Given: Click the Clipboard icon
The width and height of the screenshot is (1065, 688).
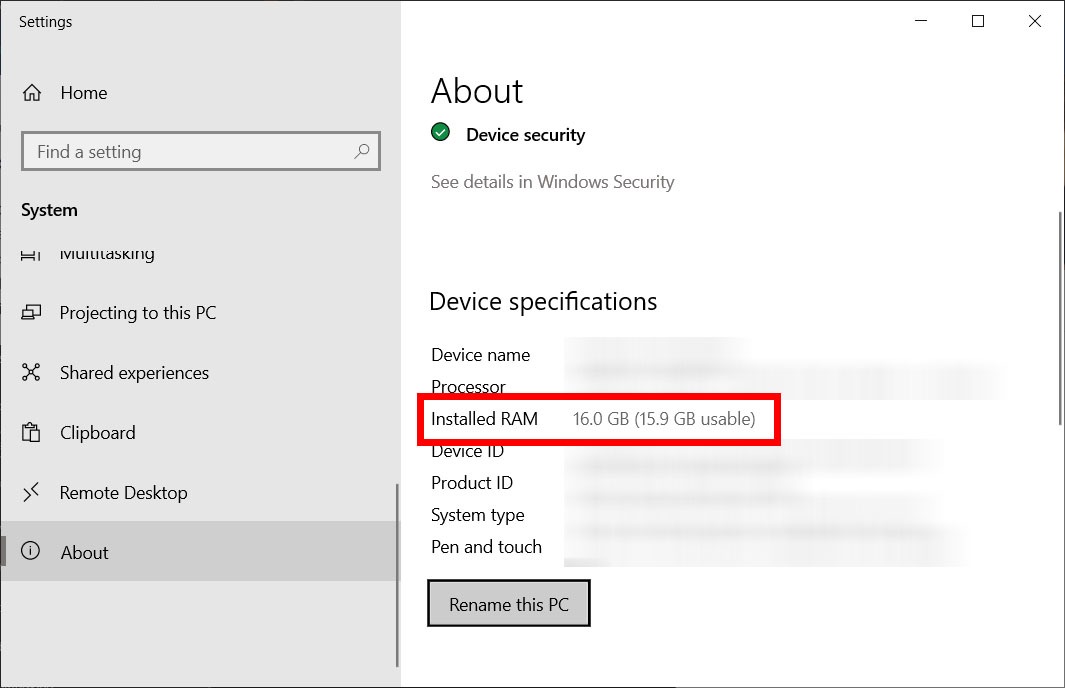Looking at the screenshot, I should (32, 433).
